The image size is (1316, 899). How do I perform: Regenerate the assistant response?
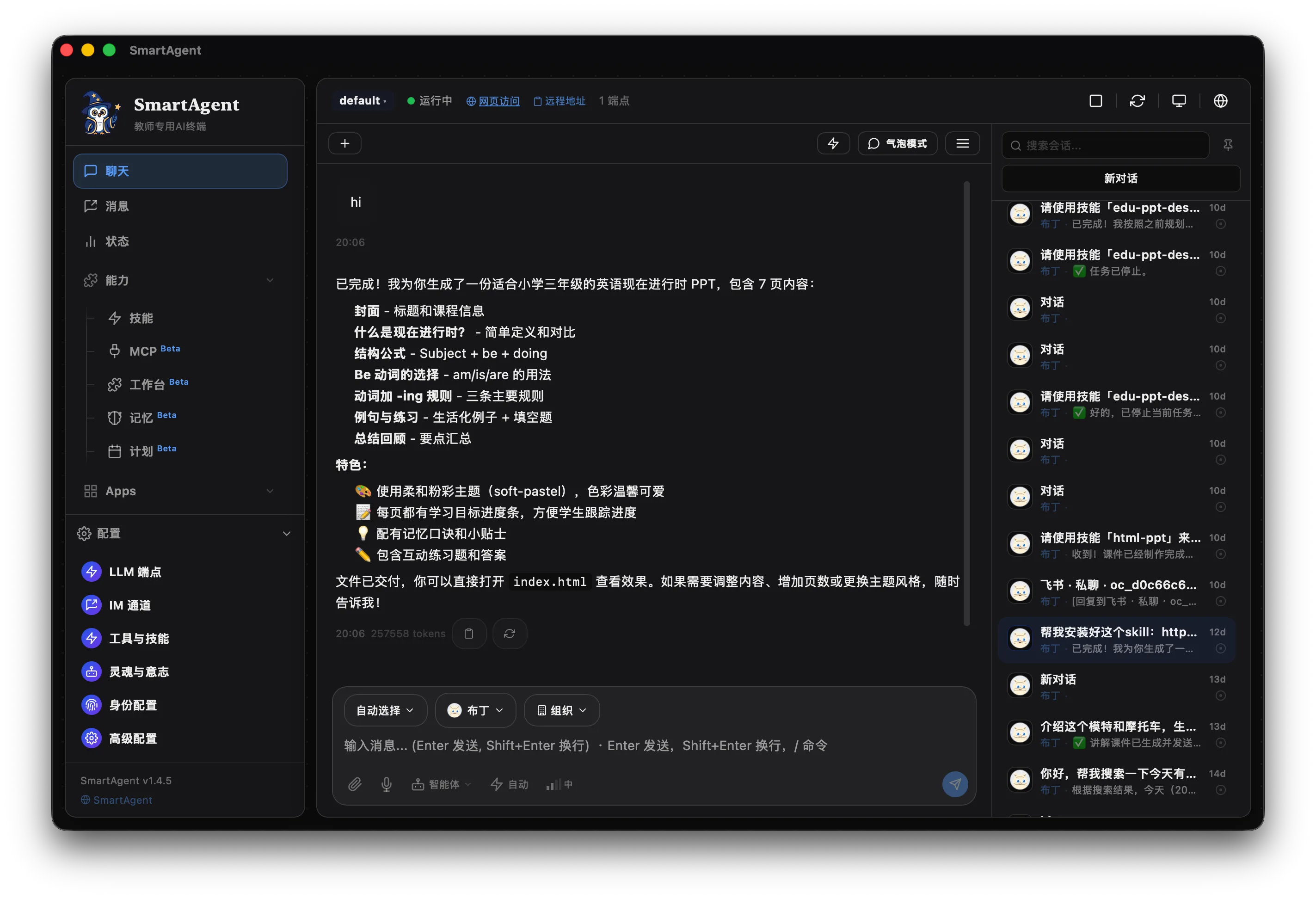[510, 633]
